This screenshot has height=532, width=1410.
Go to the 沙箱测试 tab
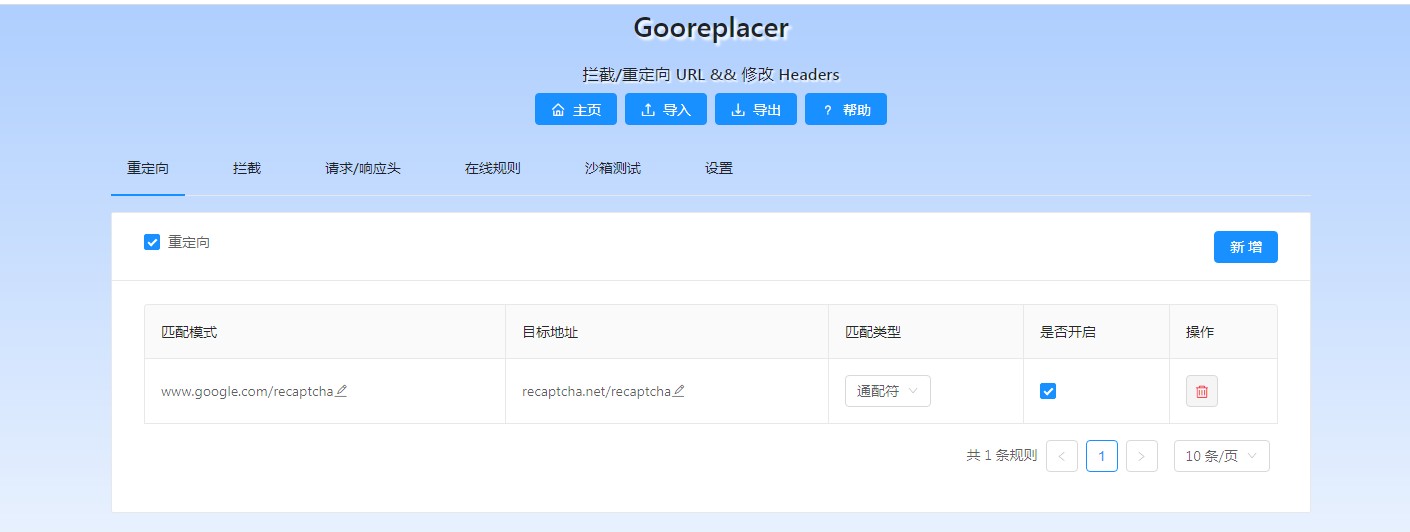click(x=613, y=168)
